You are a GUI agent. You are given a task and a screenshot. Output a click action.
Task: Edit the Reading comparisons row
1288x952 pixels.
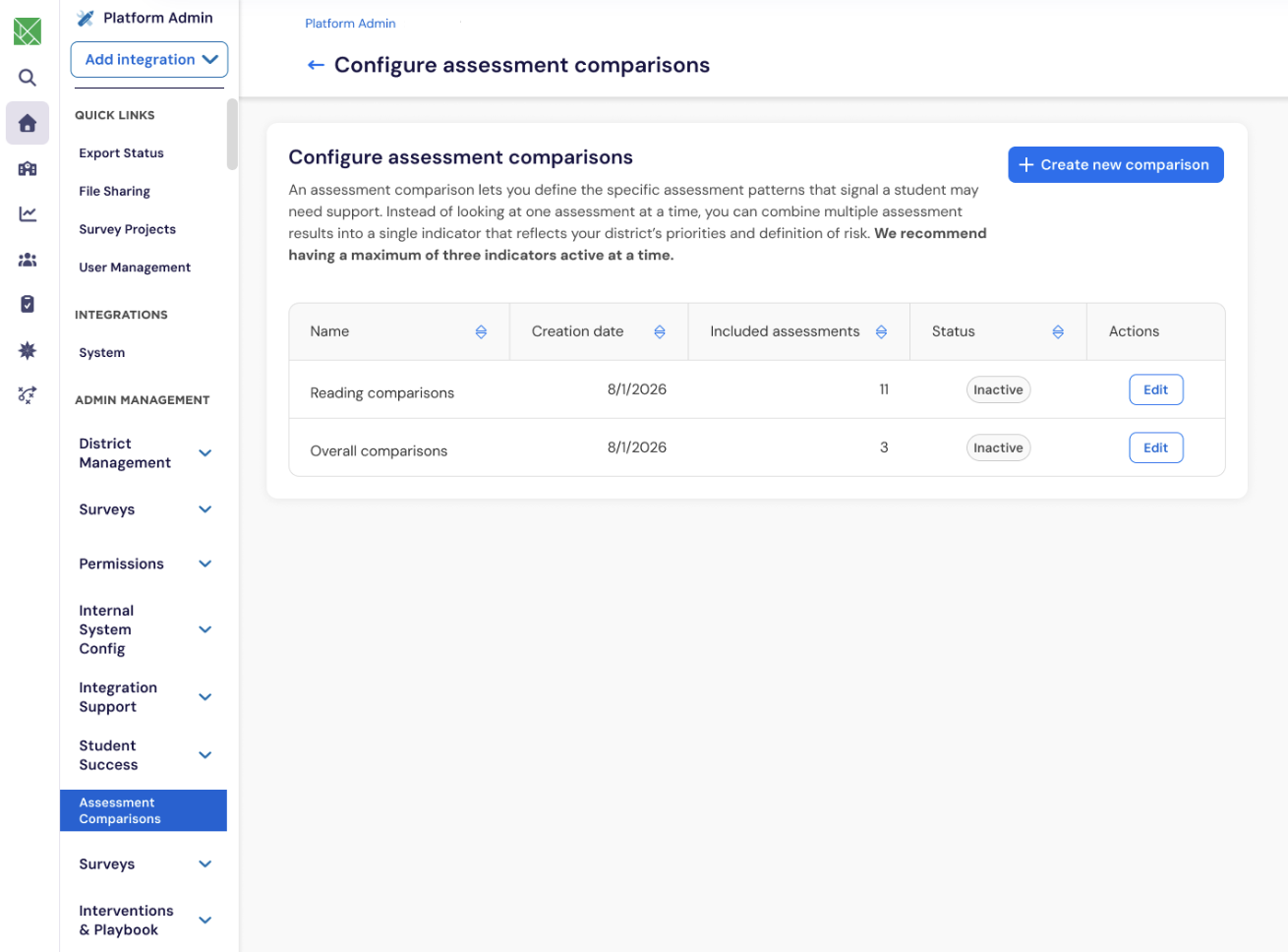pyautogui.click(x=1156, y=389)
